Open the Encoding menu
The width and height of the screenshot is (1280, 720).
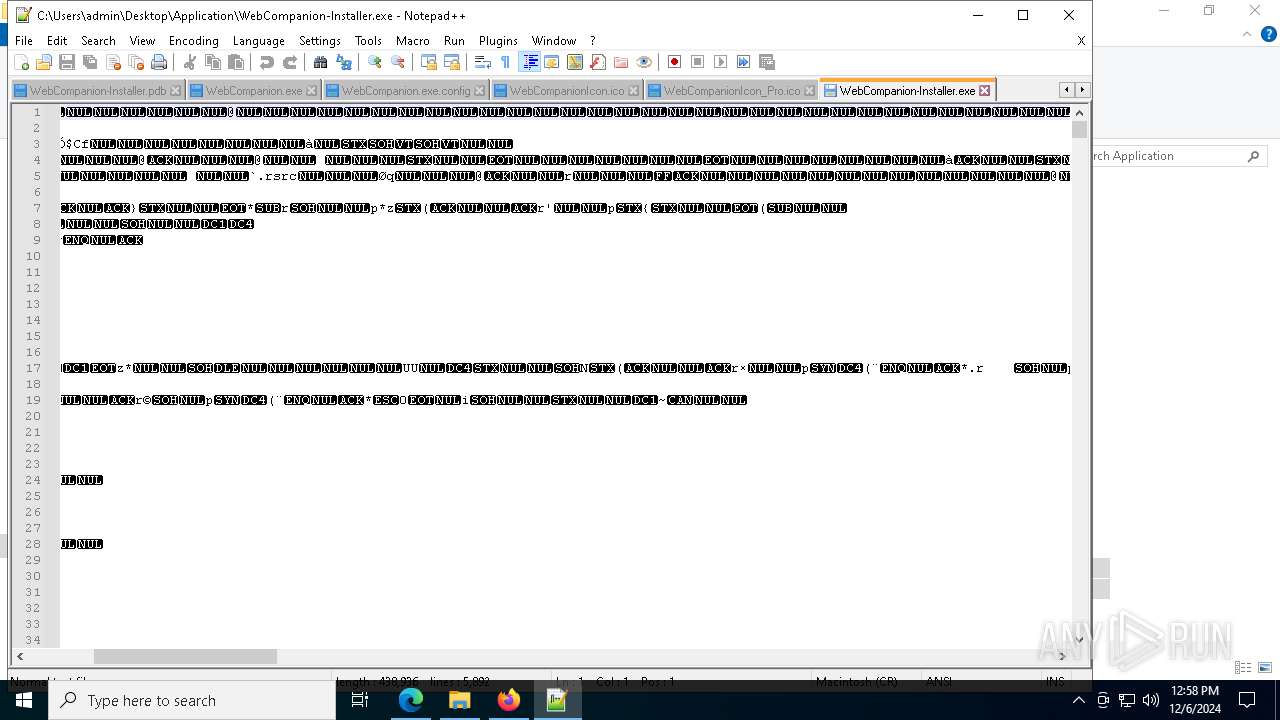tap(193, 41)
